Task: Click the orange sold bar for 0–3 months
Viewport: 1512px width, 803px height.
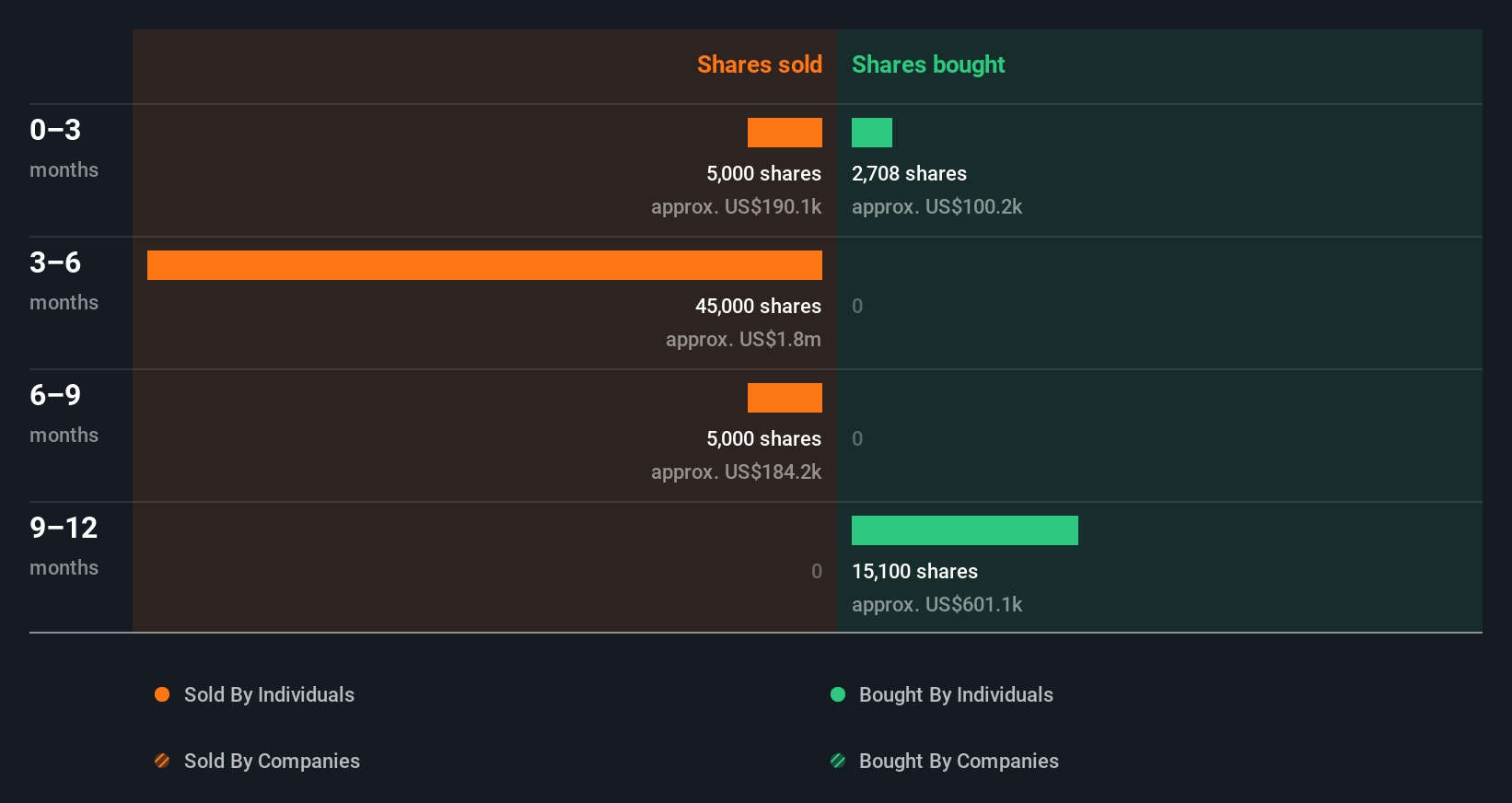Action: pos(785,133)
